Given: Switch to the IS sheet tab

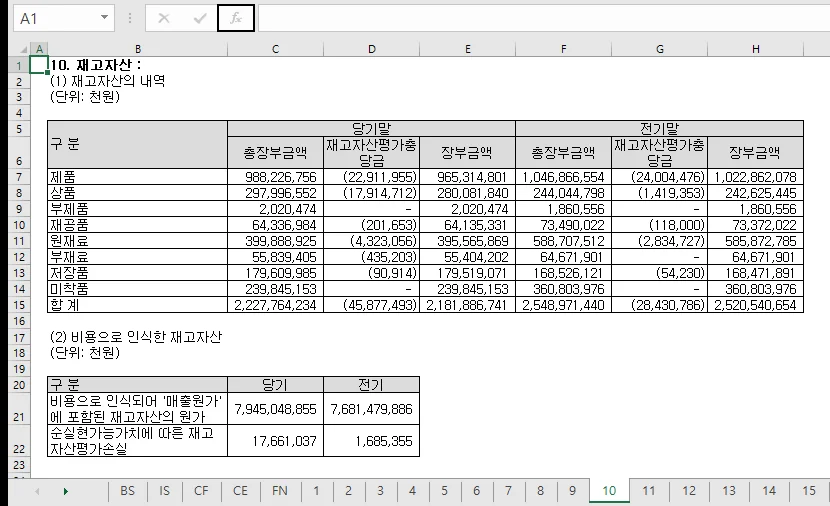Looking at the screenshot, I should (x=165, y=491).
